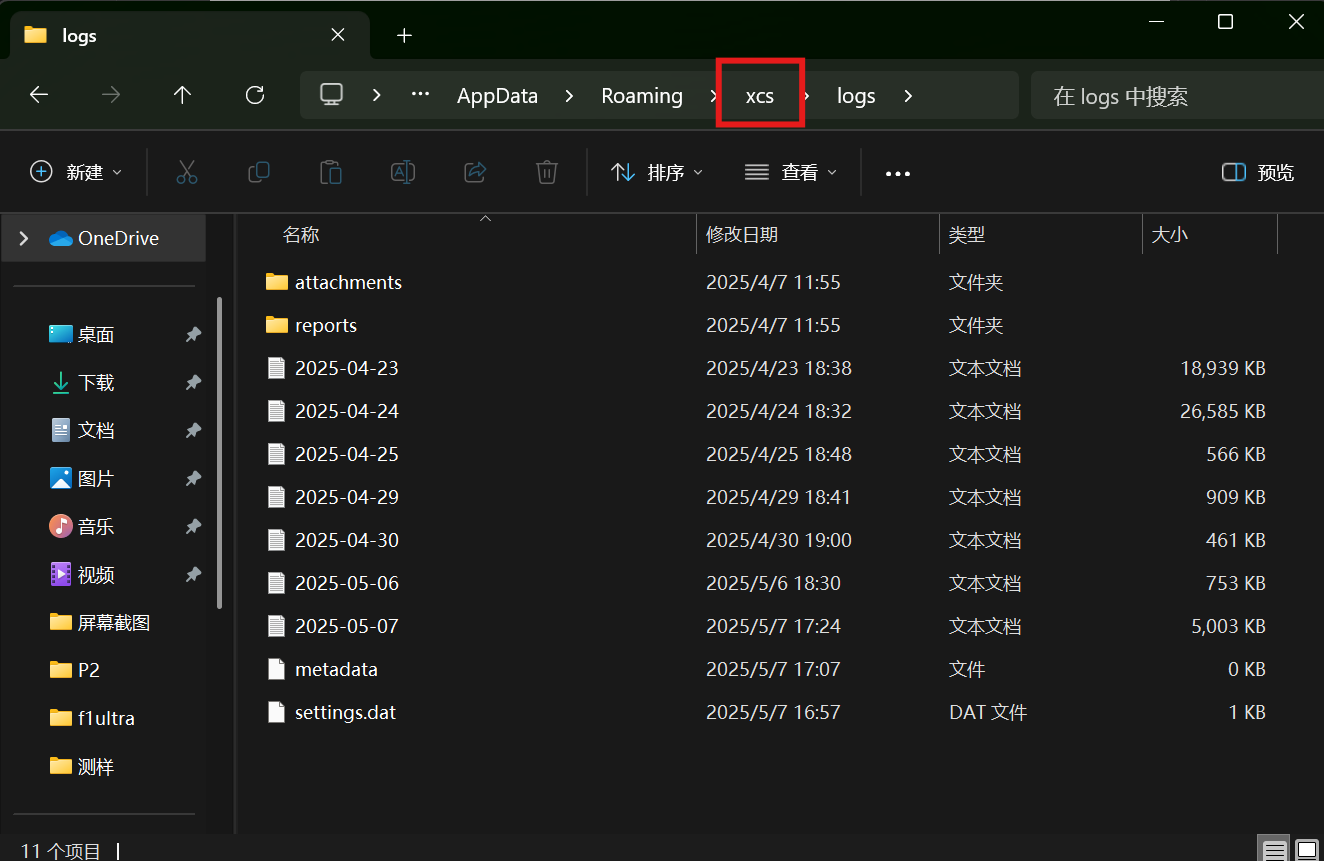Select the reports folder

pyautogui.click(x=326, y=325)
